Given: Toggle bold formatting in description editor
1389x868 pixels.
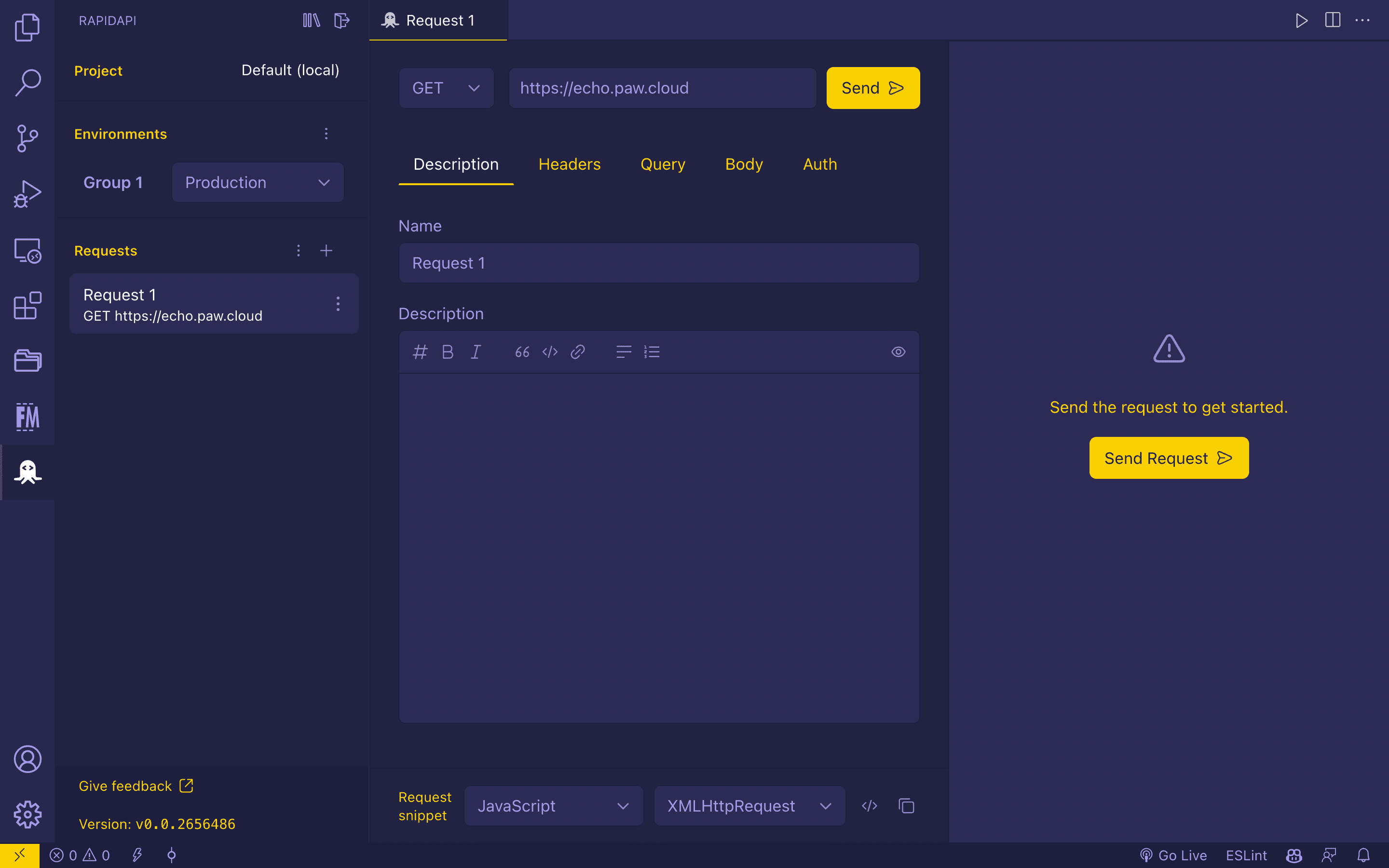Looking at the screenshot, I should click(447, 351).
